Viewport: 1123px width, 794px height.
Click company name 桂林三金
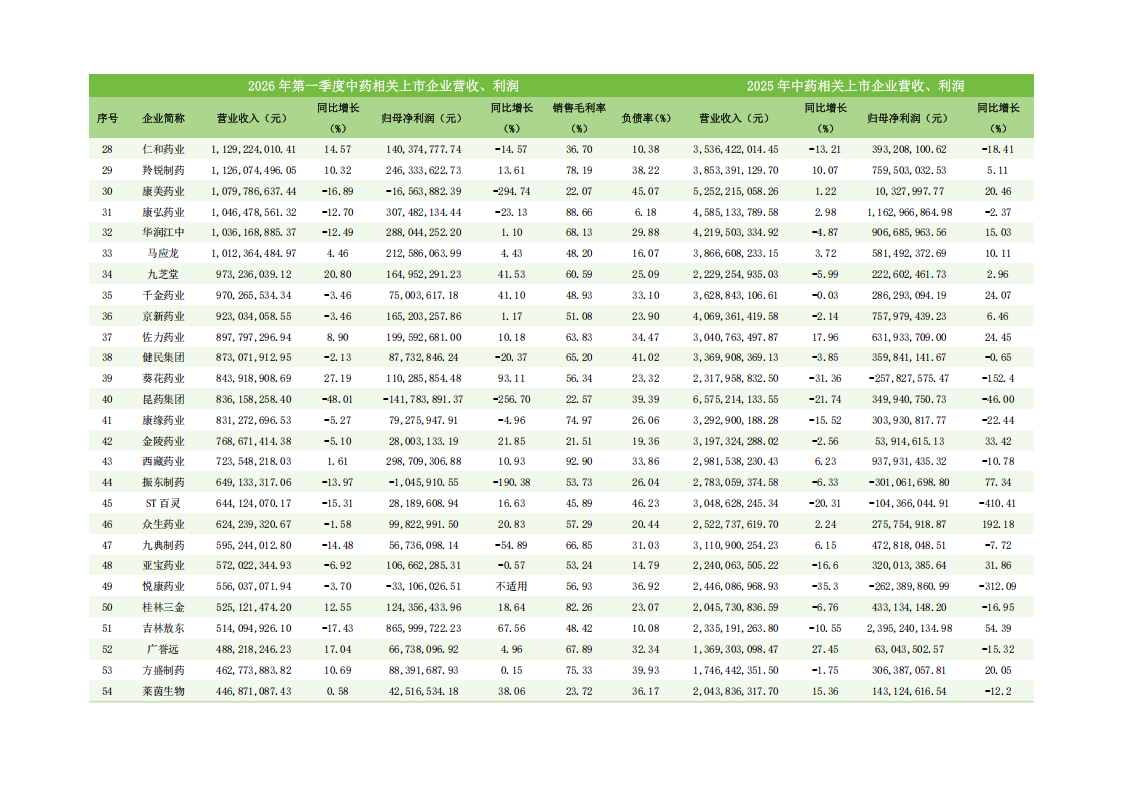tap(163, 608)
